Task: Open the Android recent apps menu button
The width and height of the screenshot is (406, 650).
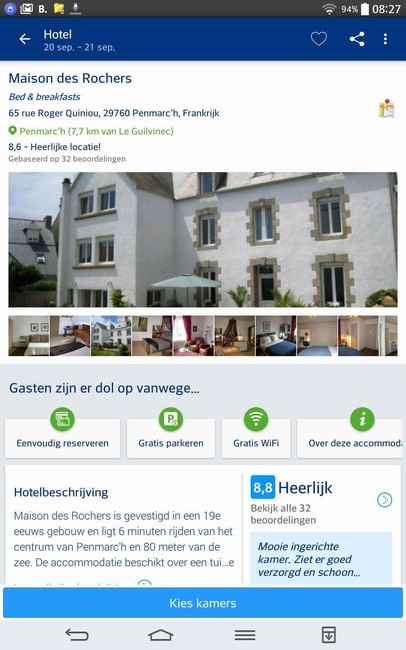Action: click(x=245, y=635)
